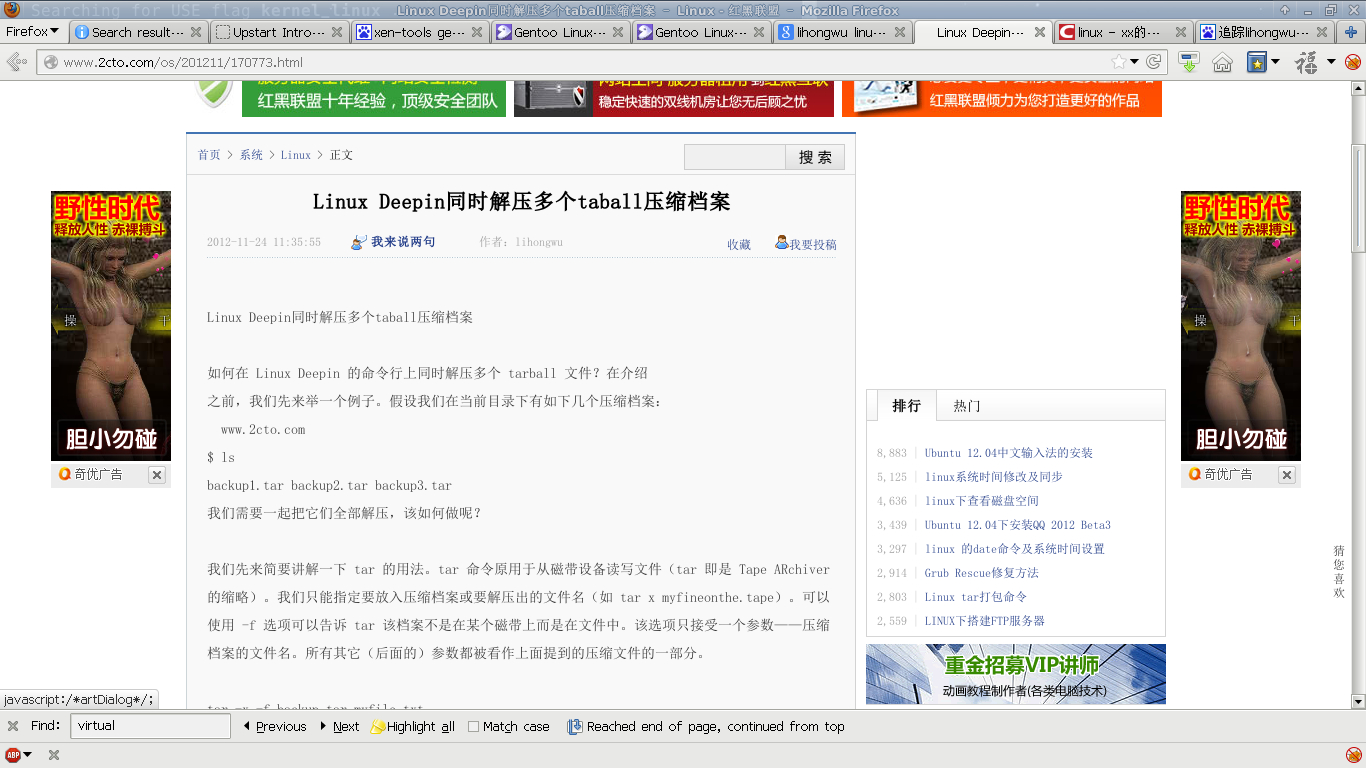
Task: Reload the current page
Action: (x=1154, y=62)
